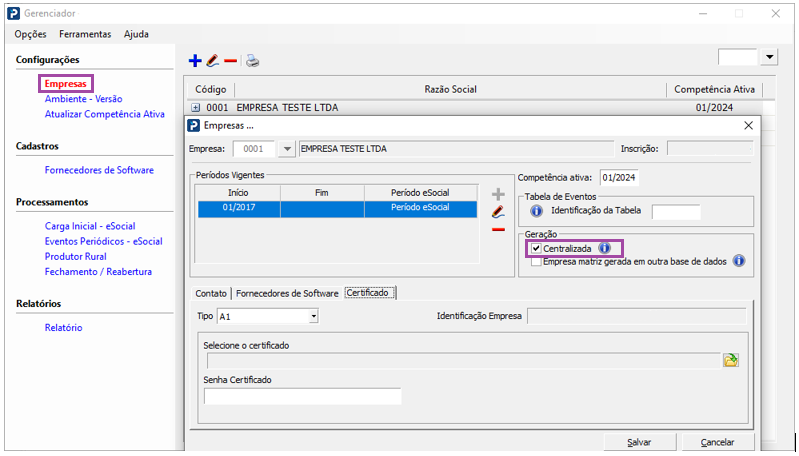
Task: Select the Certificado tab
Action: [x=369, y=293]
